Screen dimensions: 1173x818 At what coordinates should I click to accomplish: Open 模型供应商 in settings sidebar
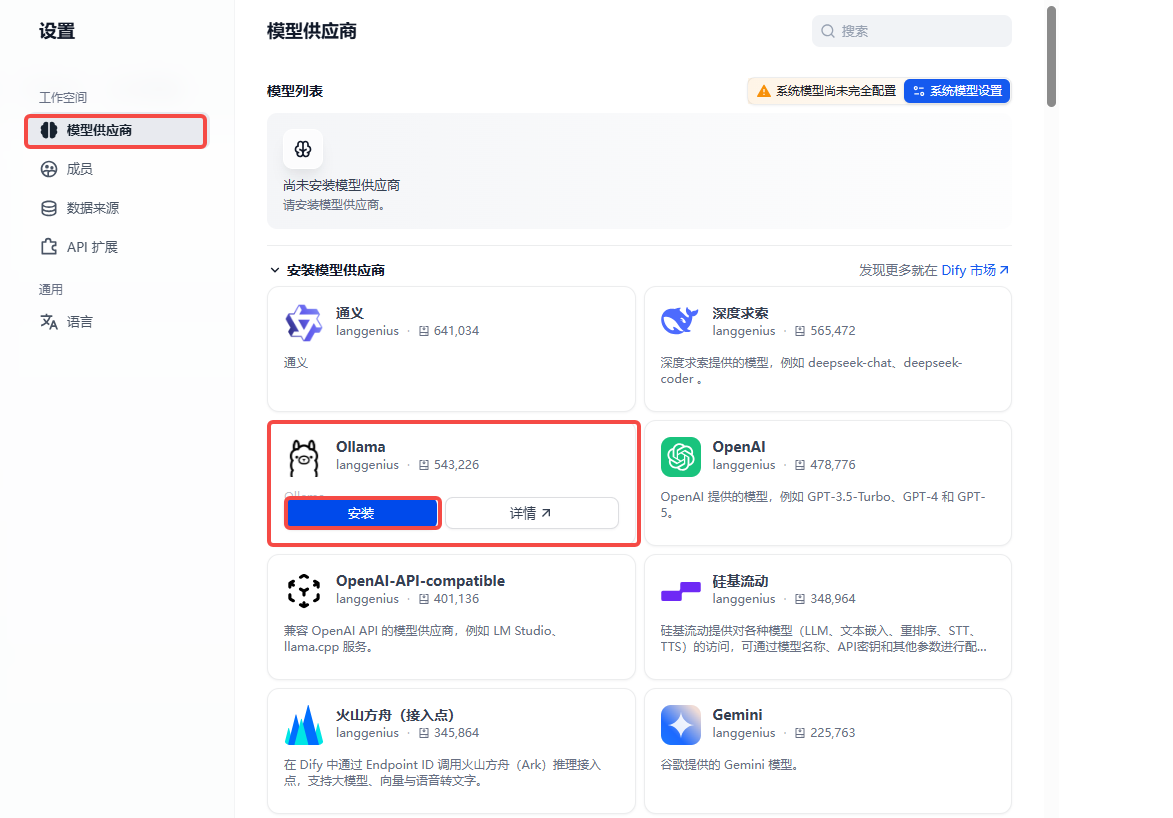(x=116, y=130)
